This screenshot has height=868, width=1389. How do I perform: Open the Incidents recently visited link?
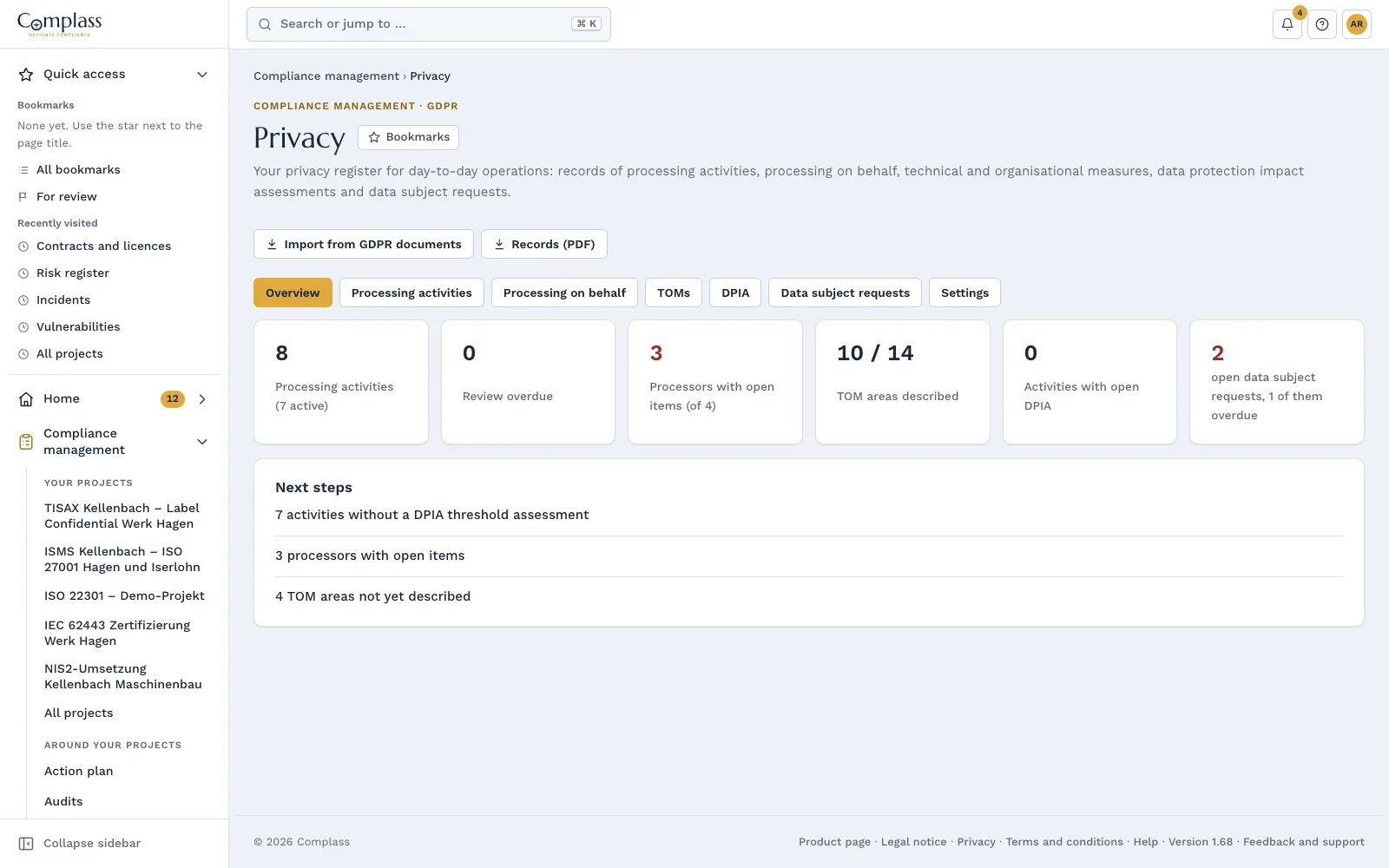(63, 300)
